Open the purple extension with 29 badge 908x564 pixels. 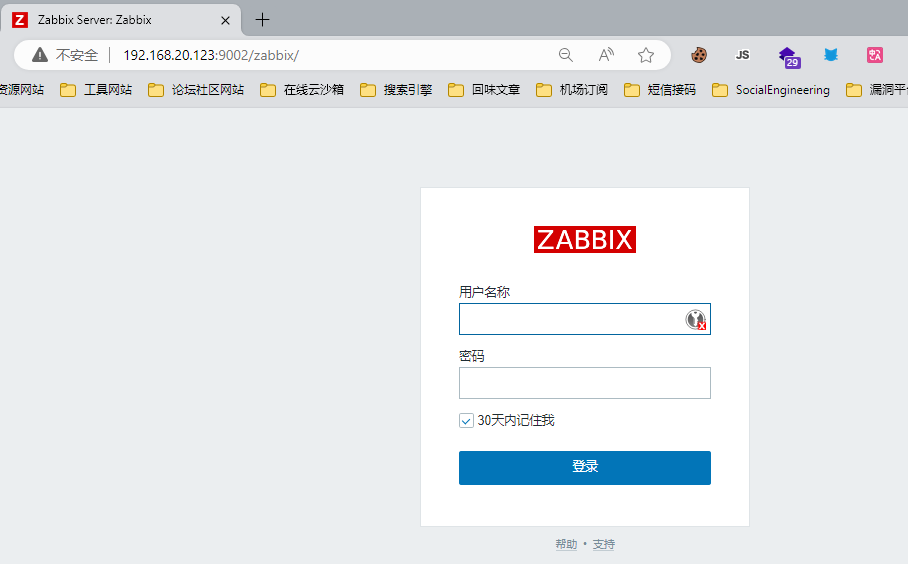pos(789,57)
